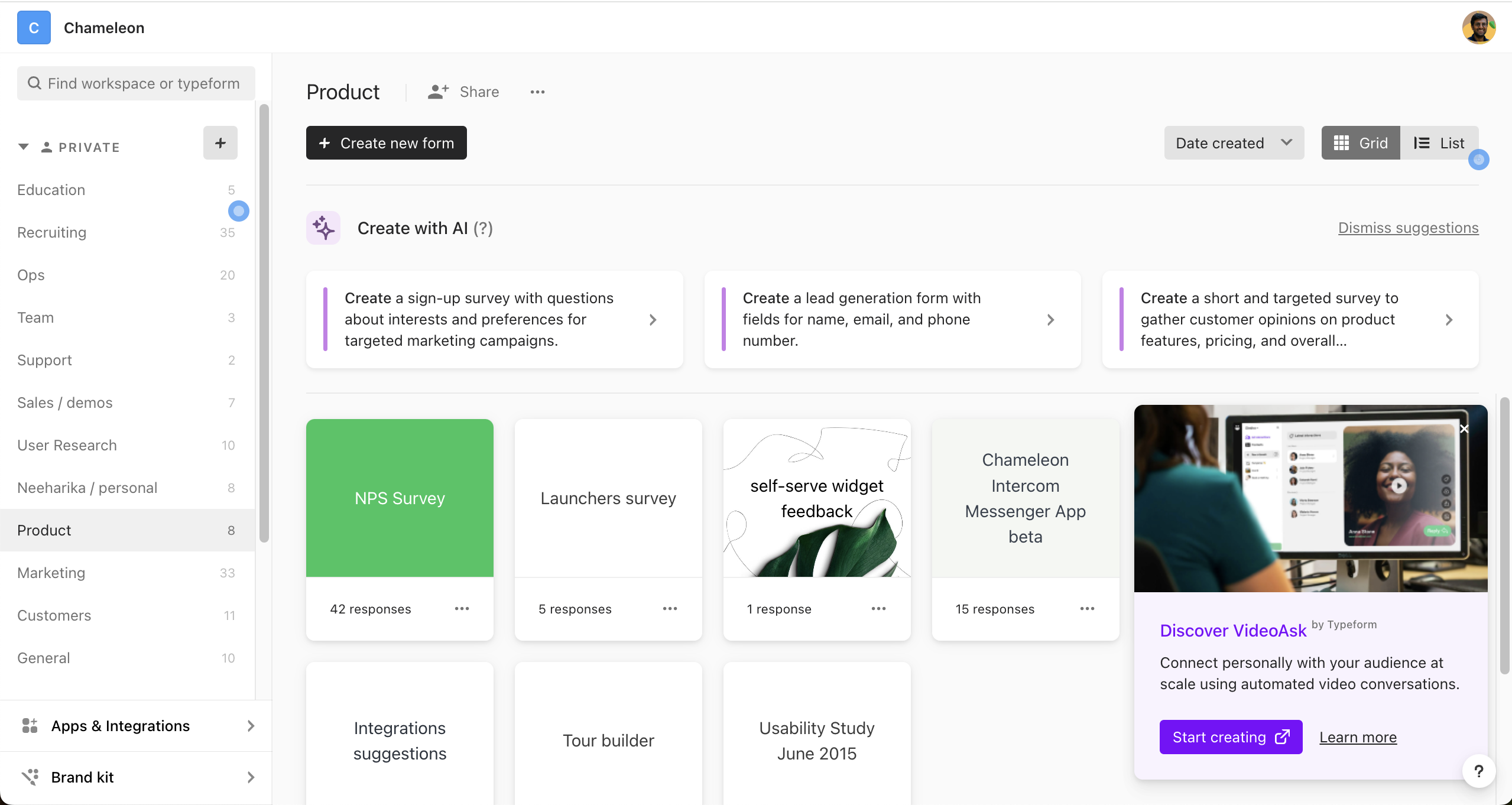Open the Launchers survey form card
Image resolution: width=1512 pixels, height=805 pixels.
pyautogui.click(x=608, y=498)
